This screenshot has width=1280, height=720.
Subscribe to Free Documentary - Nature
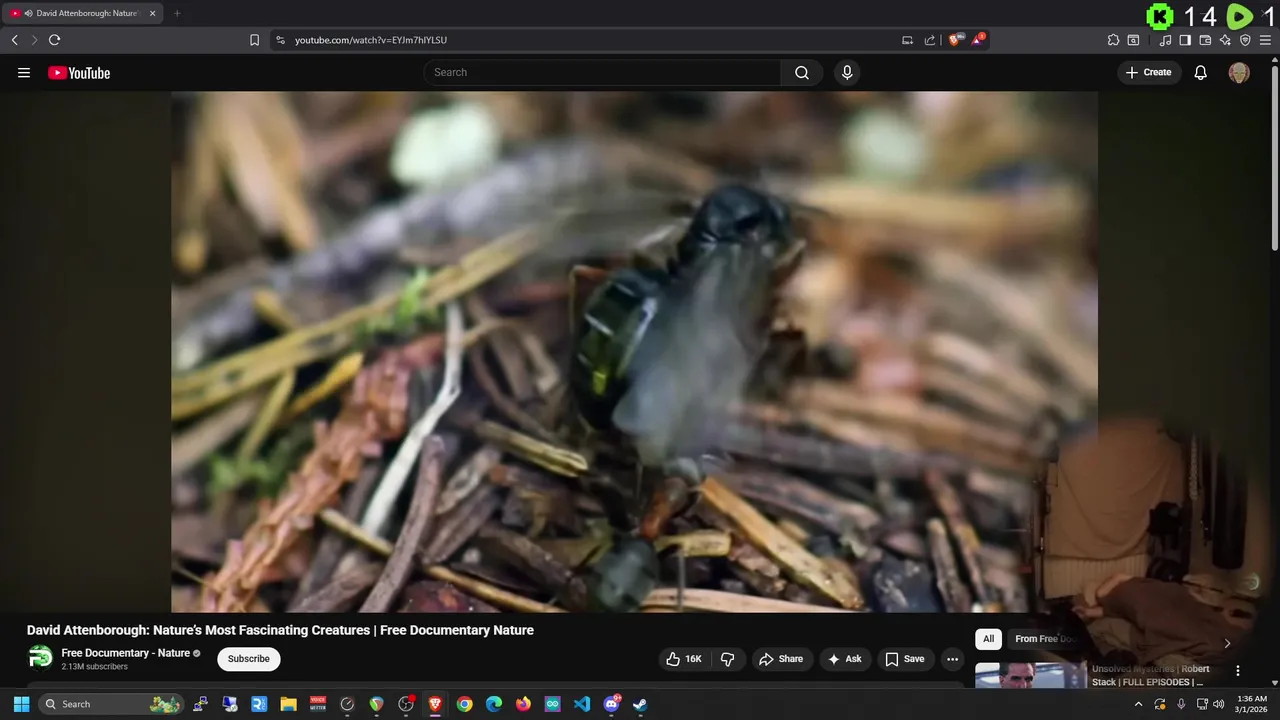[248, 659]
